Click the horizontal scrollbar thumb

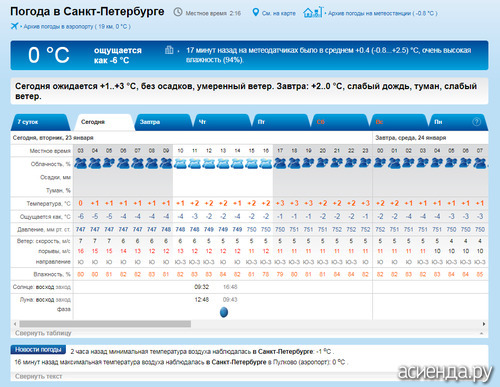click(x=105, y=324)
